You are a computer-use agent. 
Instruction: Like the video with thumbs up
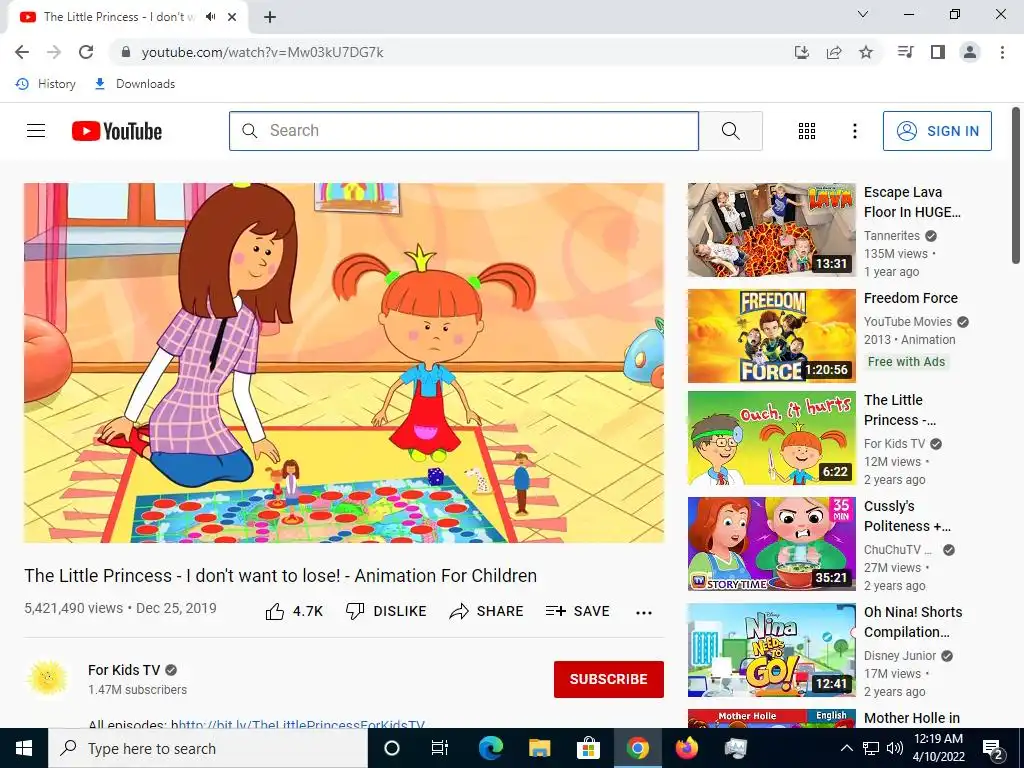295,611
